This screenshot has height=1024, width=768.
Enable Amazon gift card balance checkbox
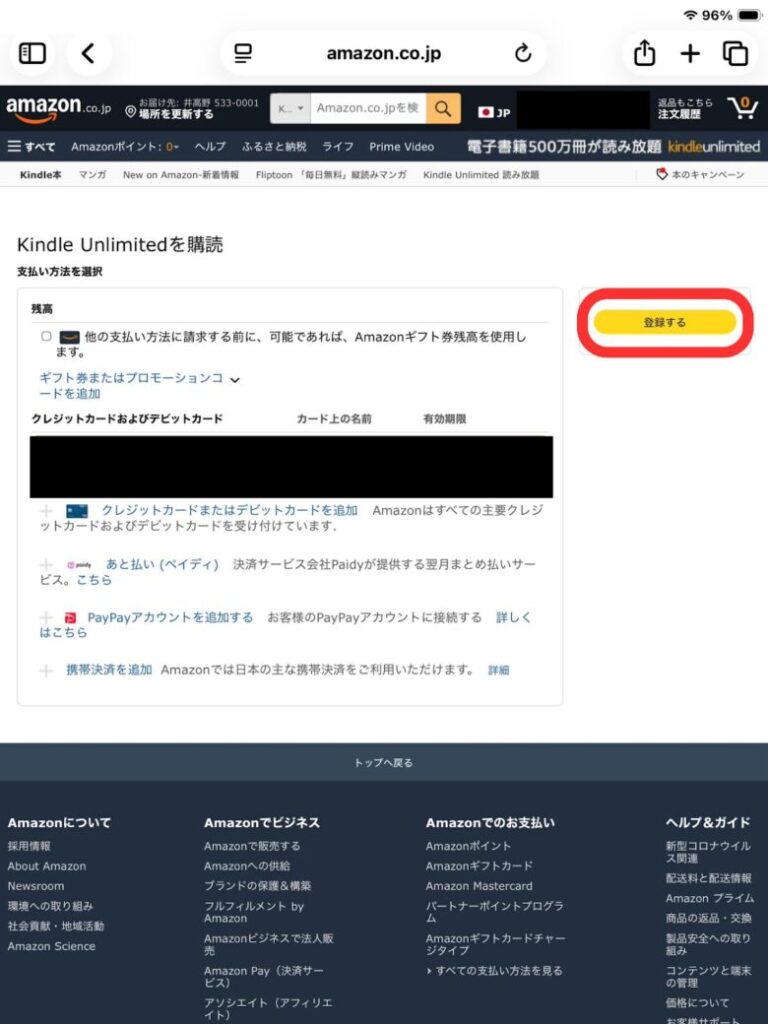coord(46,337)
